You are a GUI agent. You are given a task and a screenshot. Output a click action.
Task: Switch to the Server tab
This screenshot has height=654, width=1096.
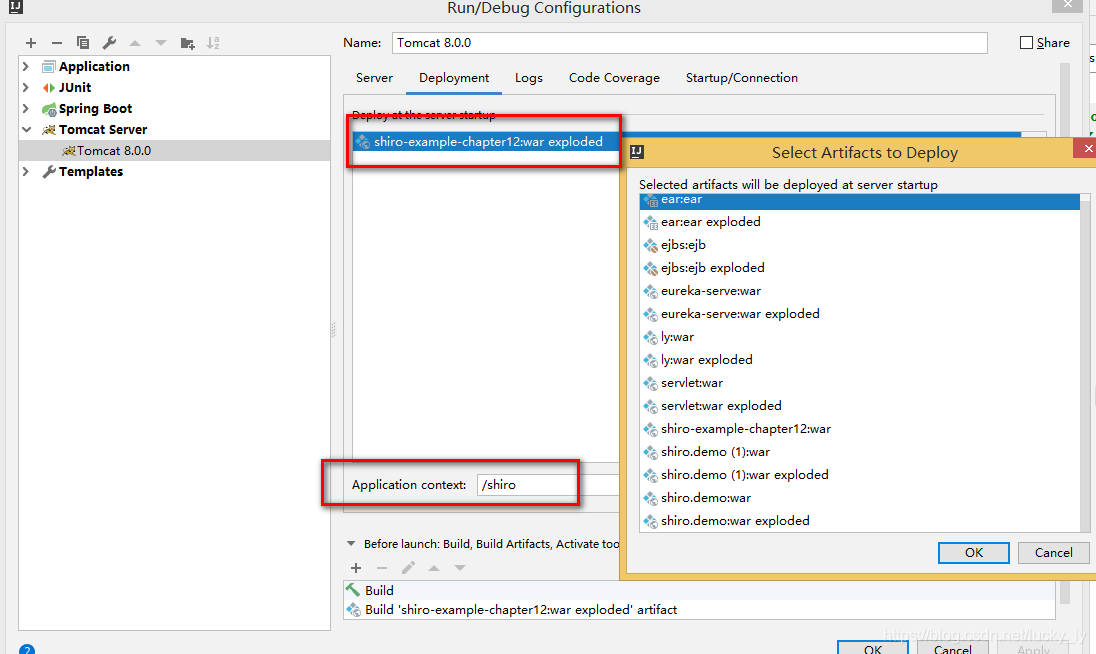pyautogui.click(x=374, y=78)
